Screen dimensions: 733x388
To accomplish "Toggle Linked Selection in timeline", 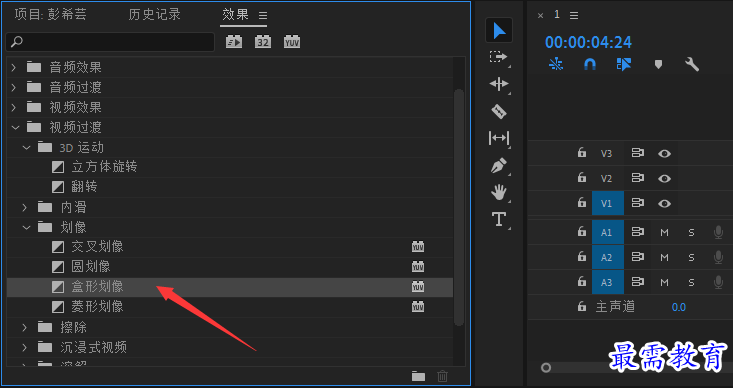I will (624, 64).
